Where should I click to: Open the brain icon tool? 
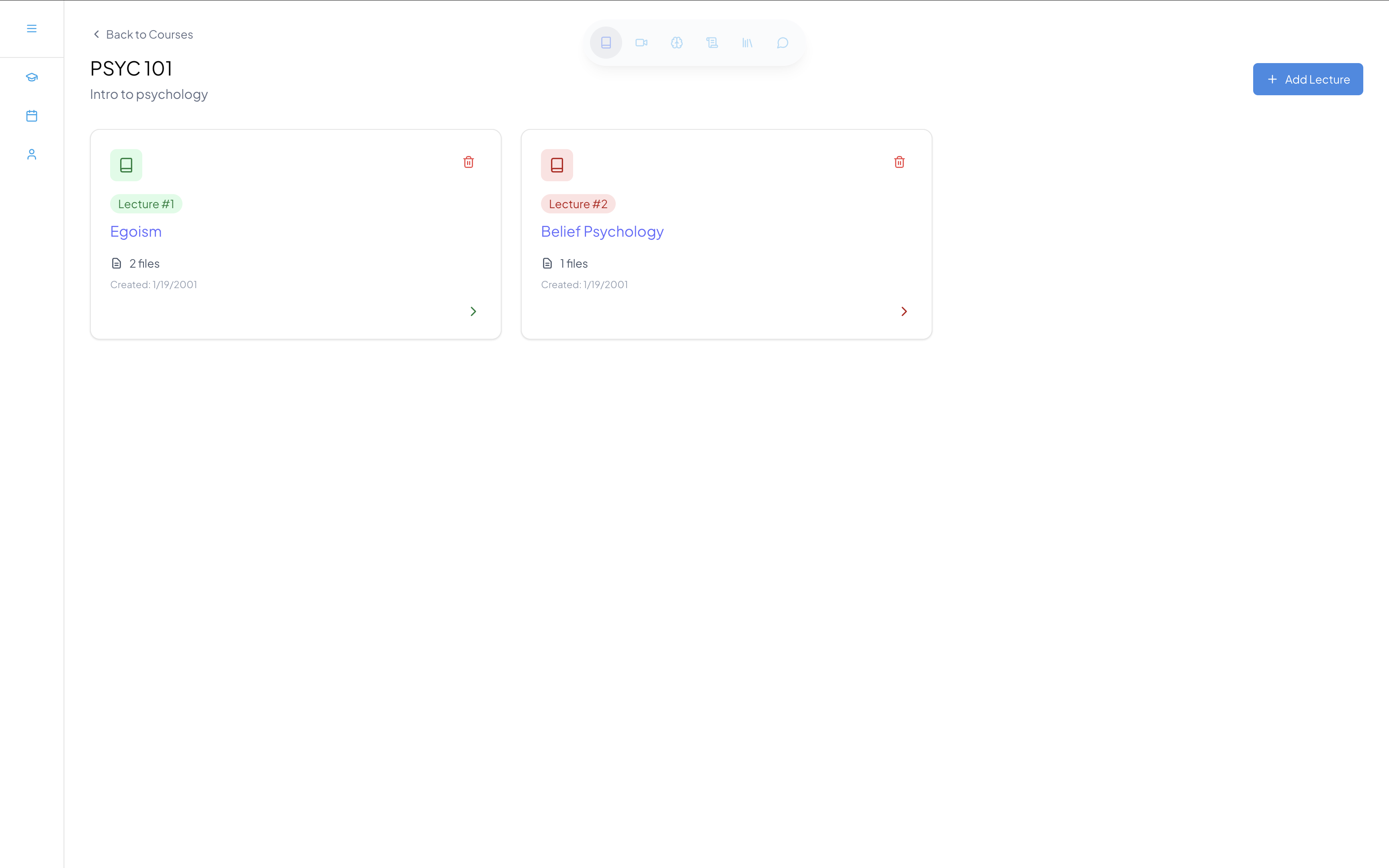677,43
